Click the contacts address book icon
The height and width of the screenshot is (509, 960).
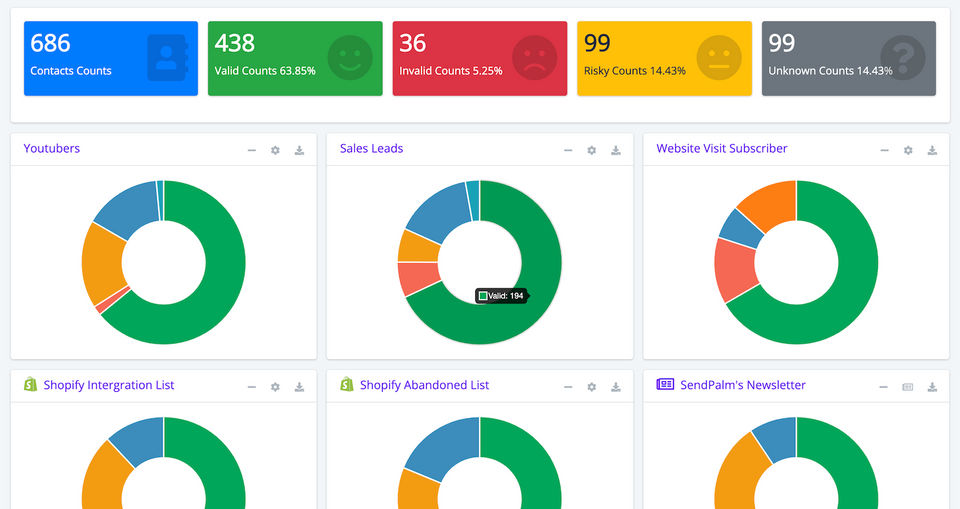pos(167,58)
